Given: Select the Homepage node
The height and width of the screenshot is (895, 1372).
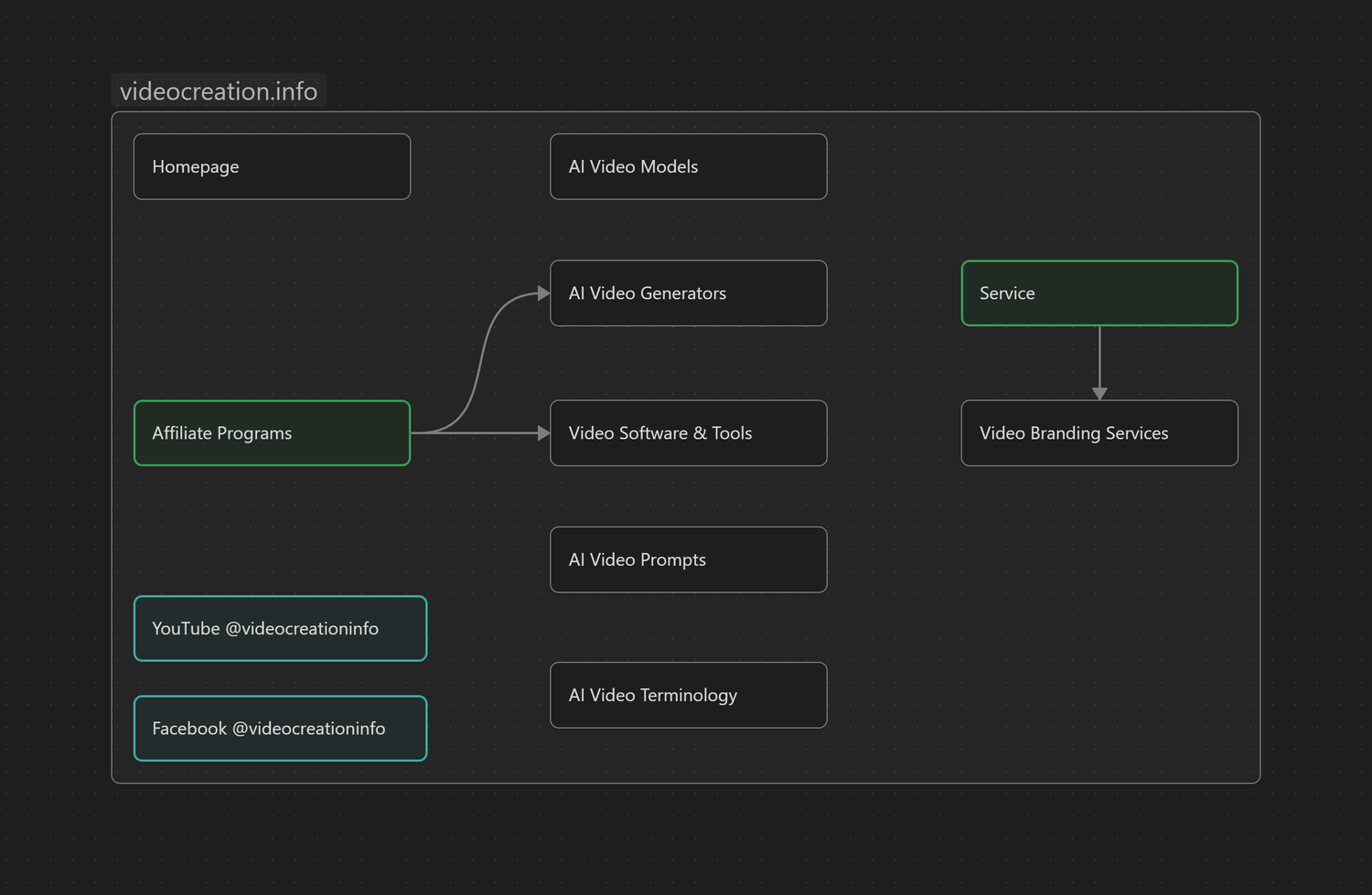Looking at the screenshot, I should point(272,166).
